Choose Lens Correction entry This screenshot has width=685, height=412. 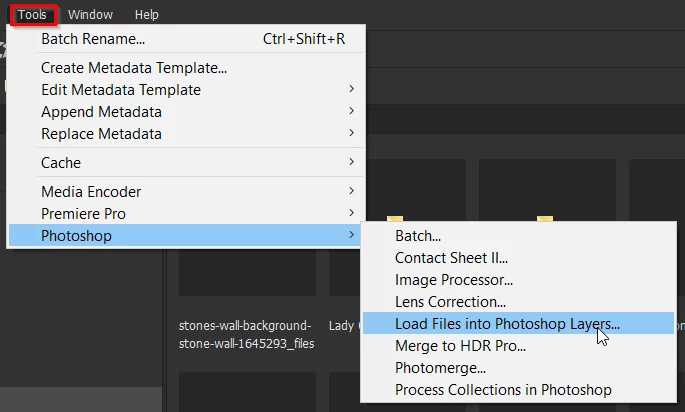point(519,301)
